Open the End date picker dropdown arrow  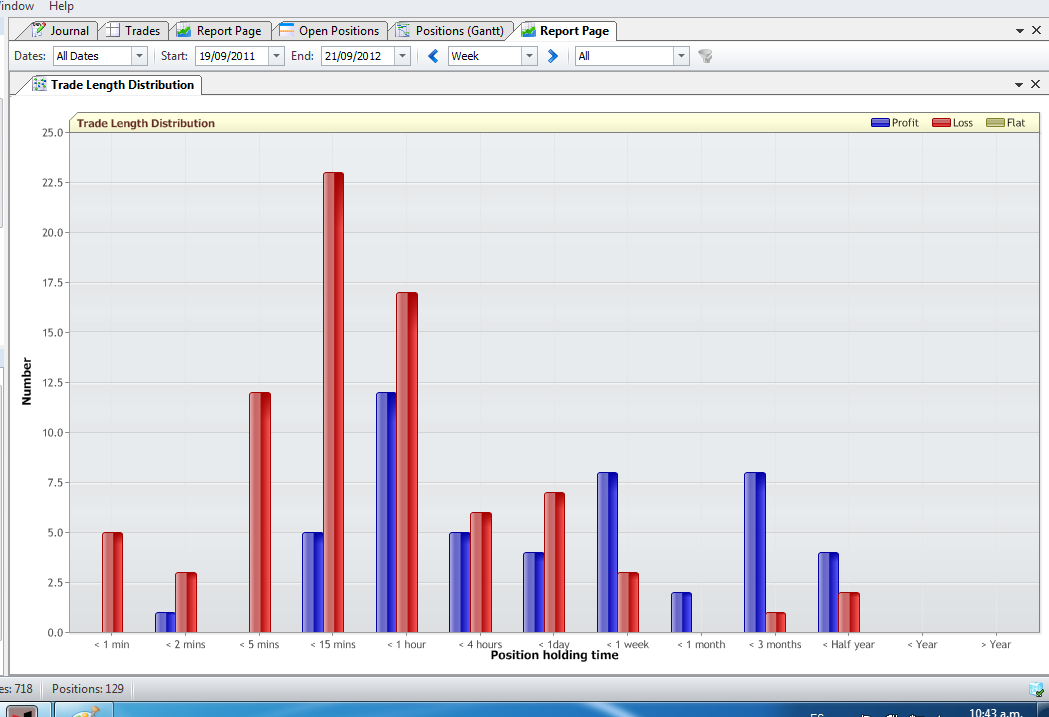[x=403, y=56]
